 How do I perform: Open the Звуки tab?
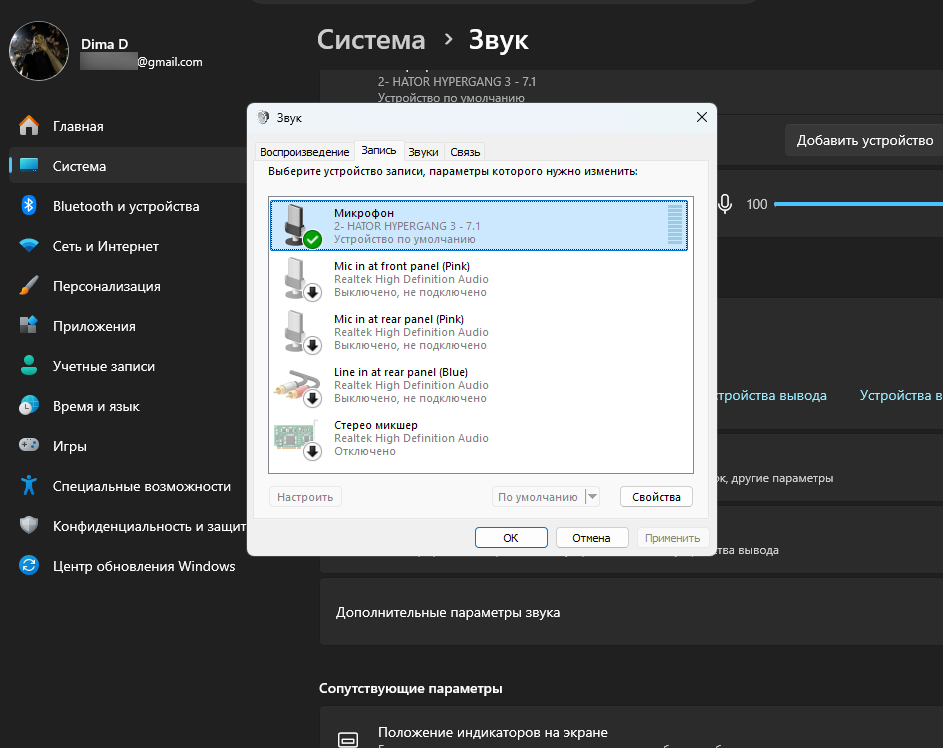(x=423, y=152)
